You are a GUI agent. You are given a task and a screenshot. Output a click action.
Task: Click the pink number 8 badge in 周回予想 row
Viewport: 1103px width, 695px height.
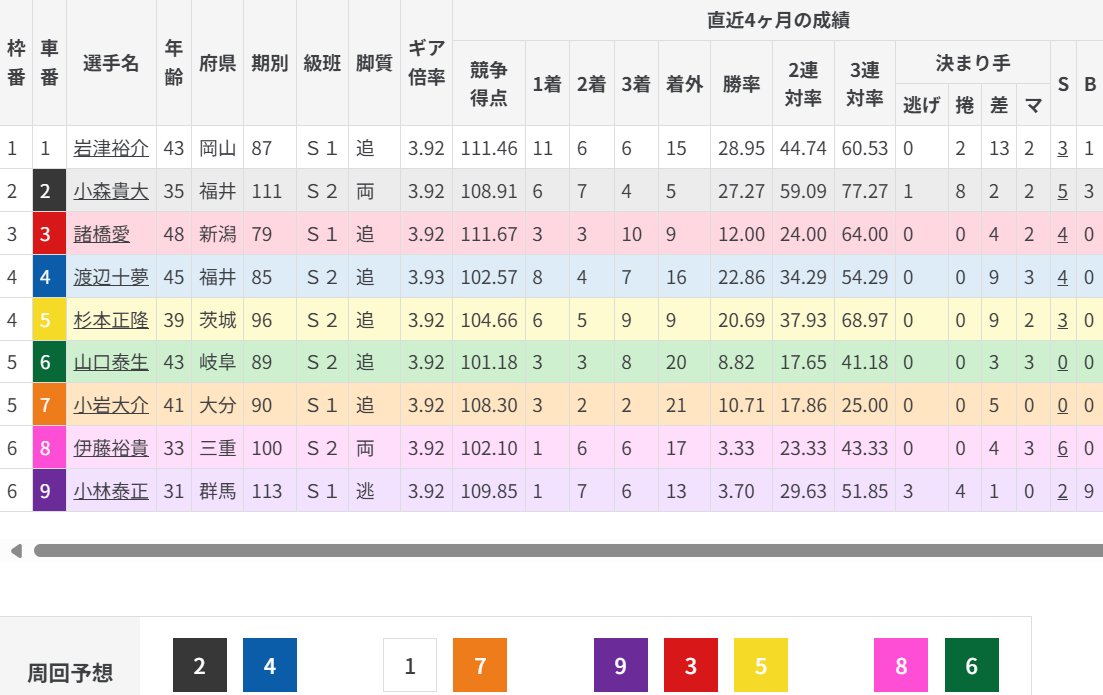(901, 665)
